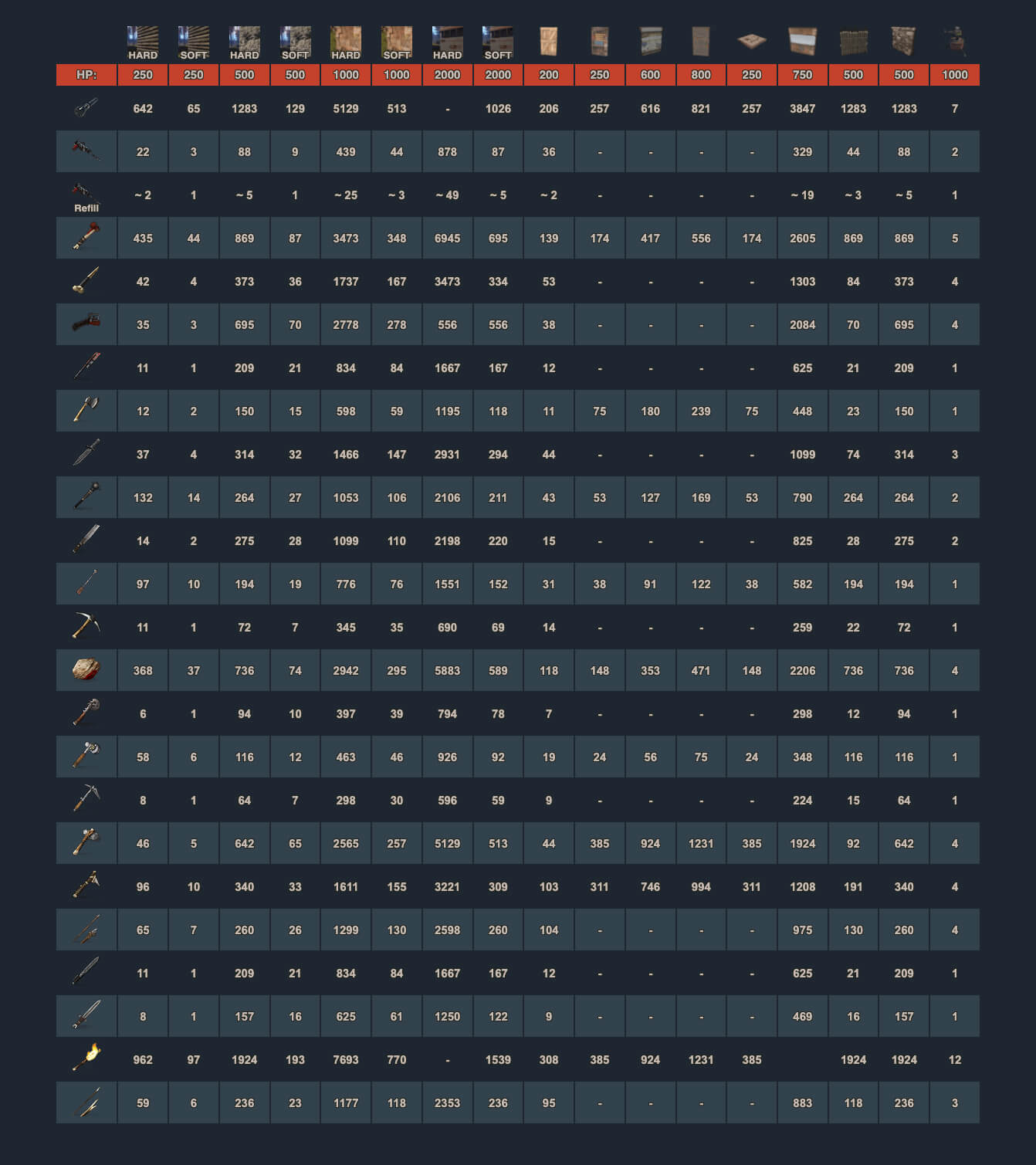This screenshot has height=1165, width=1036.
Task: Click the wooden door icon above HP 200
Action: tap(549, 42)
